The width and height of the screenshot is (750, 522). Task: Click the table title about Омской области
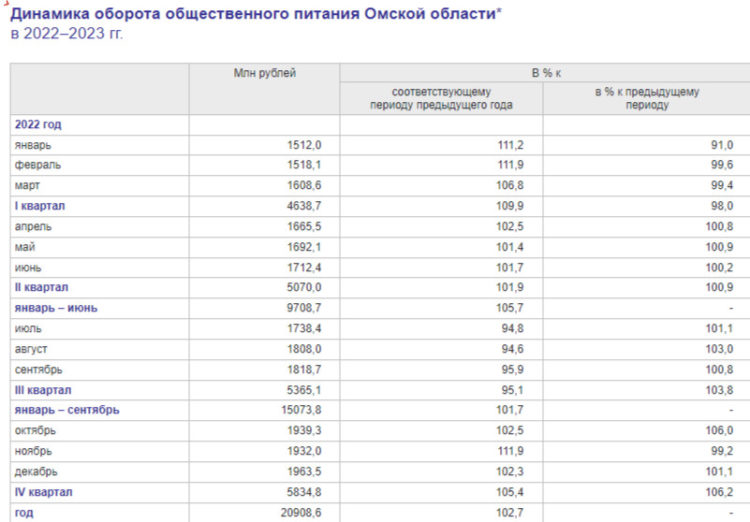[256, 14]
